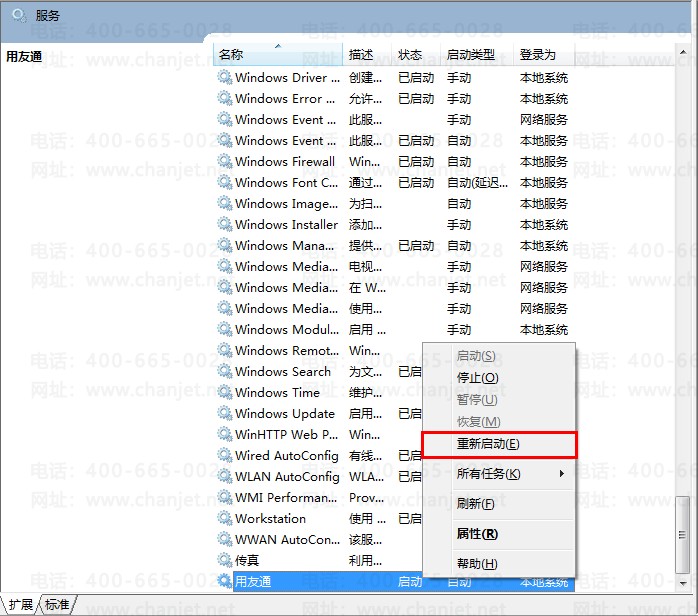Click the gear icon beside Windows Driver service
The image size is (698, 616).
point(225,77)
